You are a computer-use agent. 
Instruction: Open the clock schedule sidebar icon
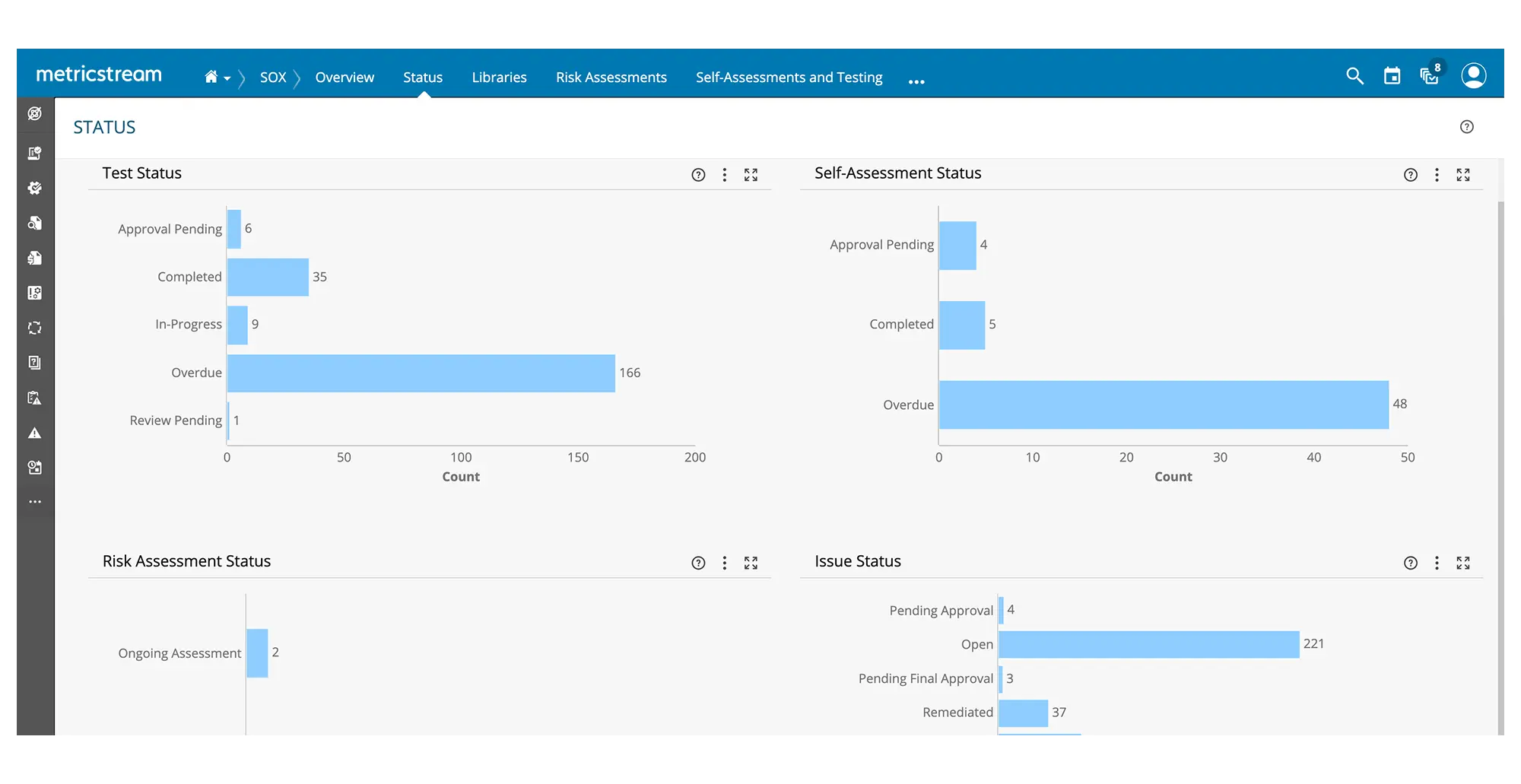35,468
